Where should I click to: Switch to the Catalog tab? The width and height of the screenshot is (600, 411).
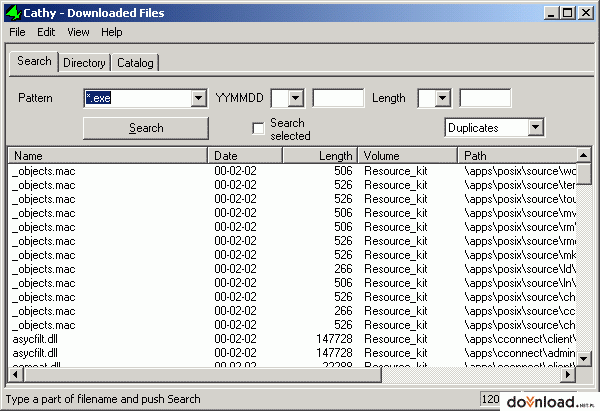point(135,63)
